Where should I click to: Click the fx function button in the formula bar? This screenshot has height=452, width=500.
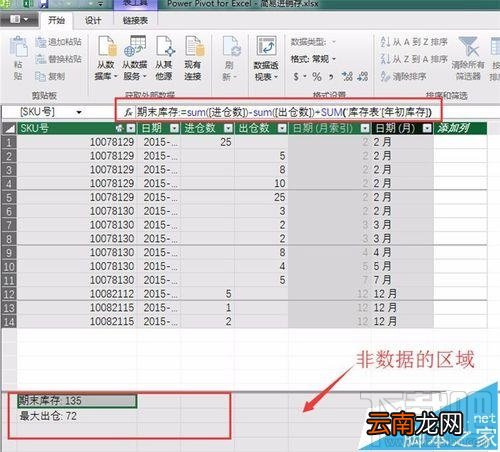coord(128,112)
